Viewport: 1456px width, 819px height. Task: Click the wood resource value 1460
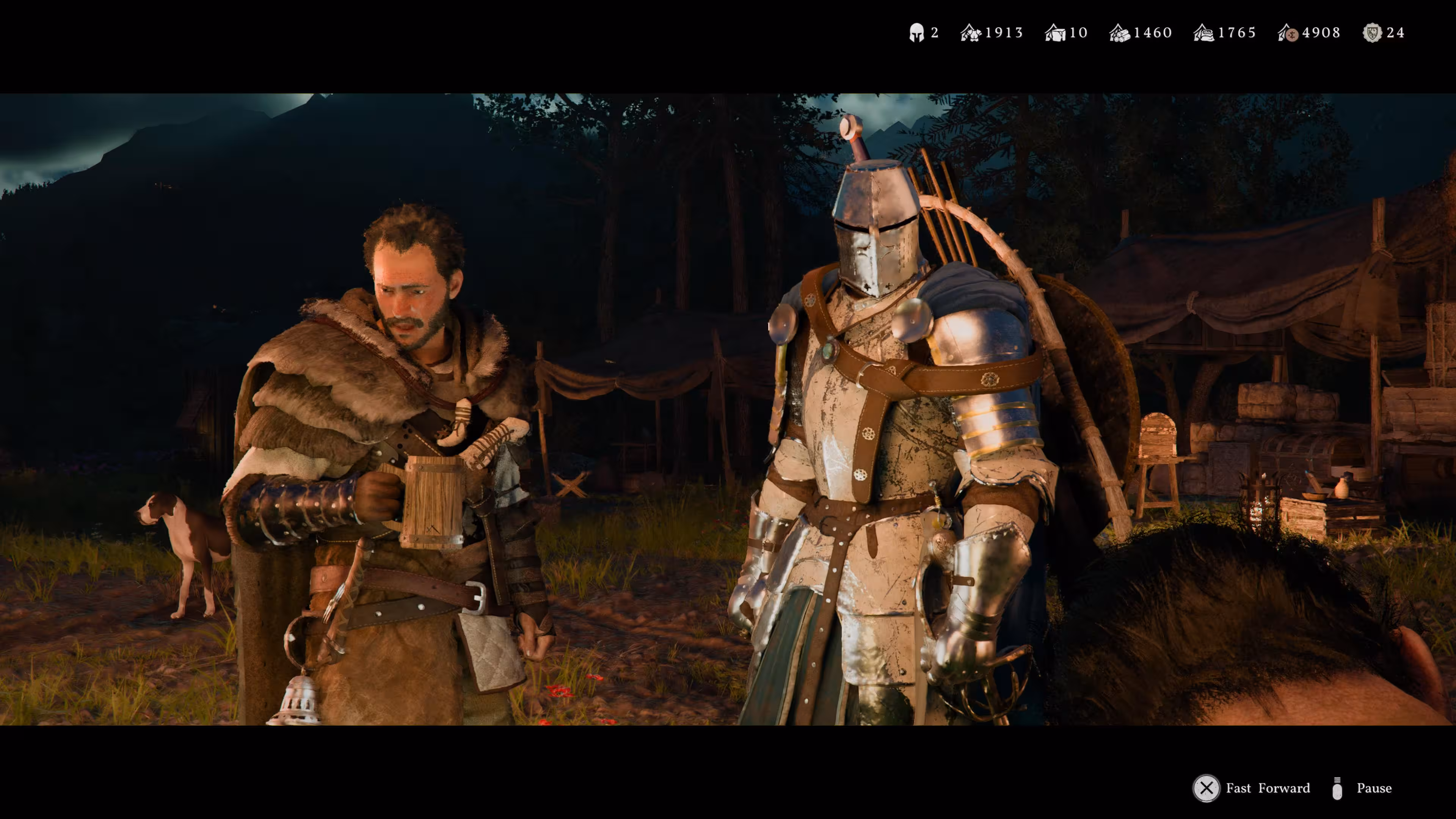[x=1153, y=33]
